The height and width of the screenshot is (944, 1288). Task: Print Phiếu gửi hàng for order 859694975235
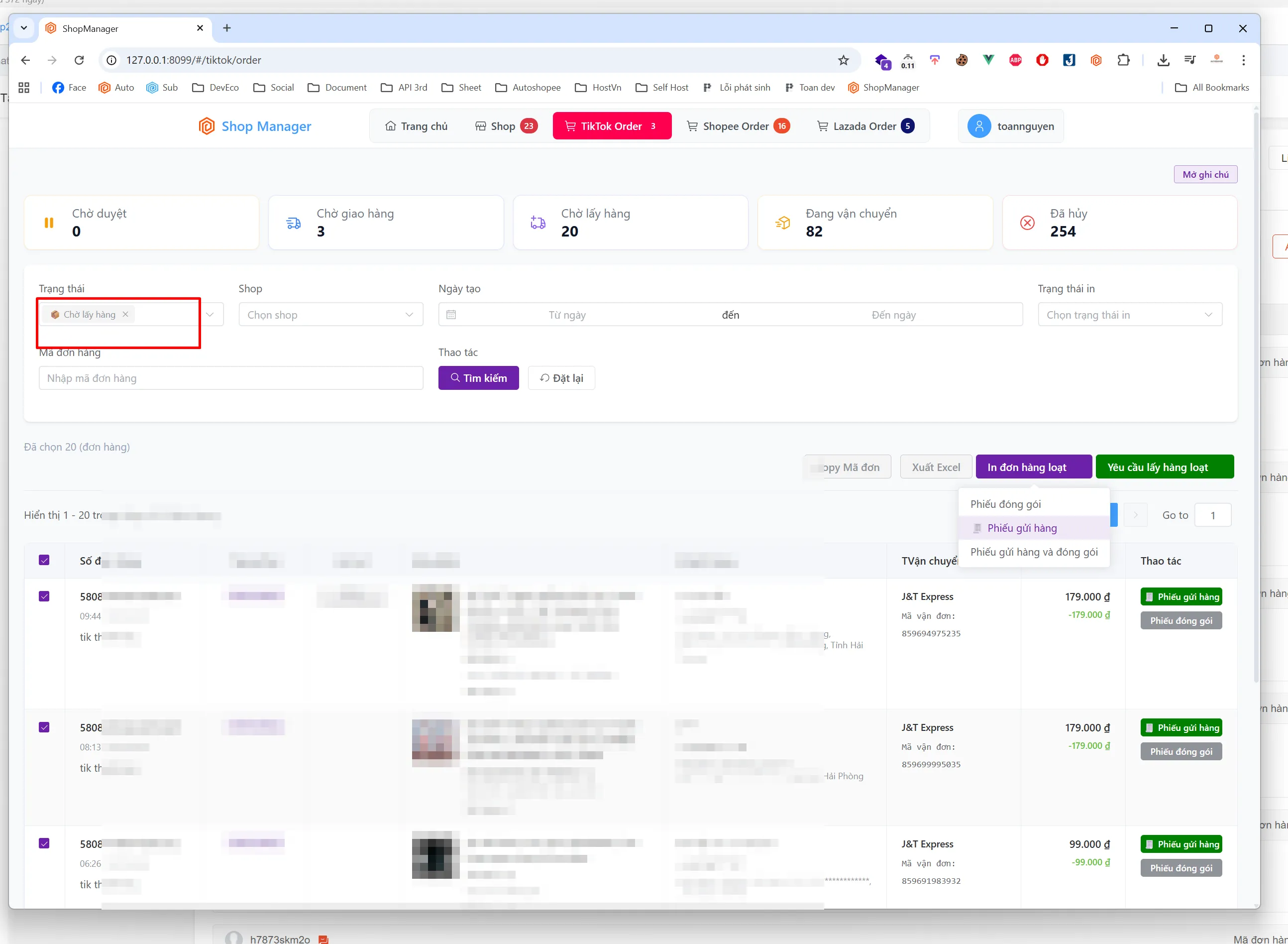coord(1181,596)
